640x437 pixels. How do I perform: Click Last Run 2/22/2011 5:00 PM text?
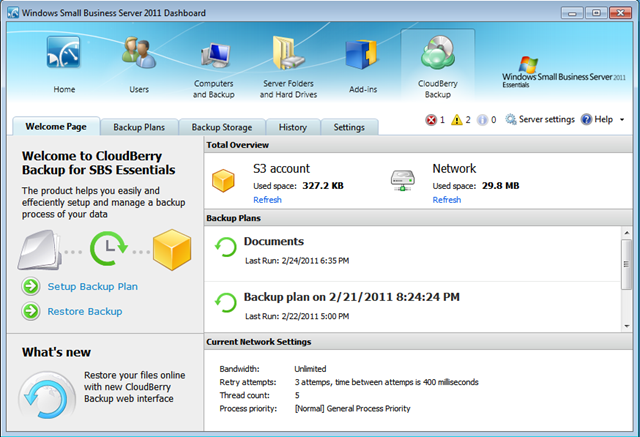pyautogui.click(x=297, y=316)
